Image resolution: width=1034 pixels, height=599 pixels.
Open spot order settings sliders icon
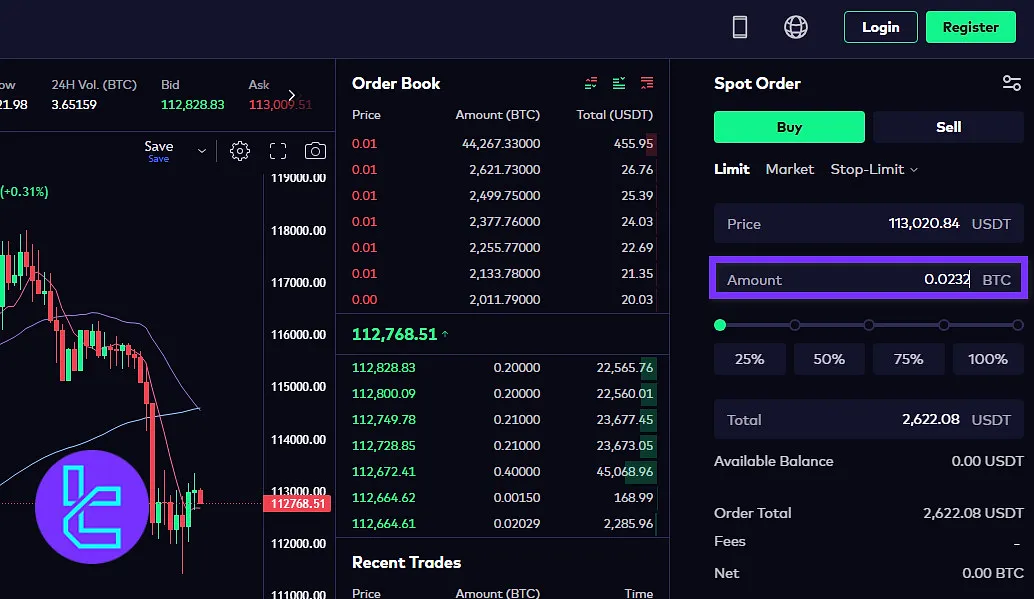[1011, 83]
